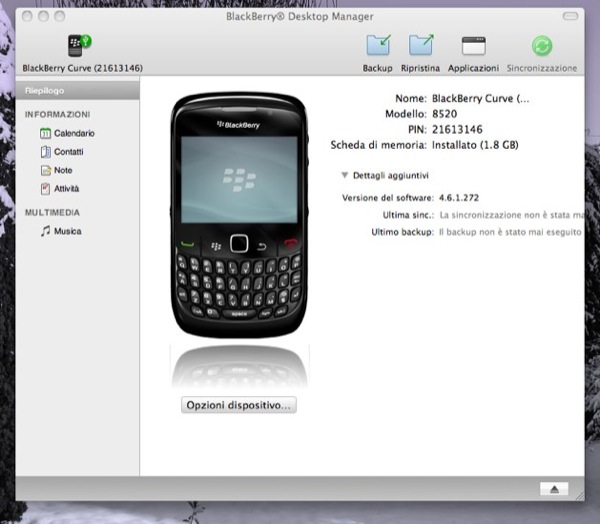The image size is (600, 524).
Task: Click the Nome value BlackBerry Curve (...
Action: click(481, 99)
